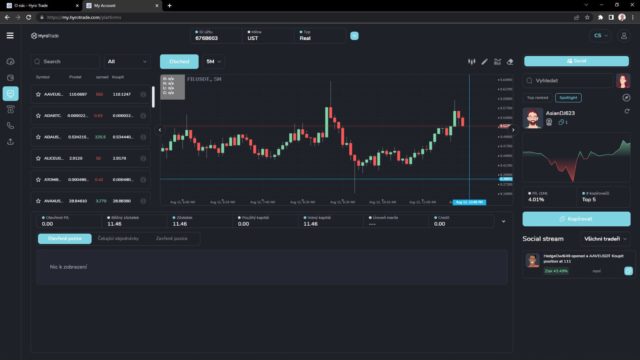
Task: Open the hamburger menu
Action: pyautogui.click(x=10, y=36)
